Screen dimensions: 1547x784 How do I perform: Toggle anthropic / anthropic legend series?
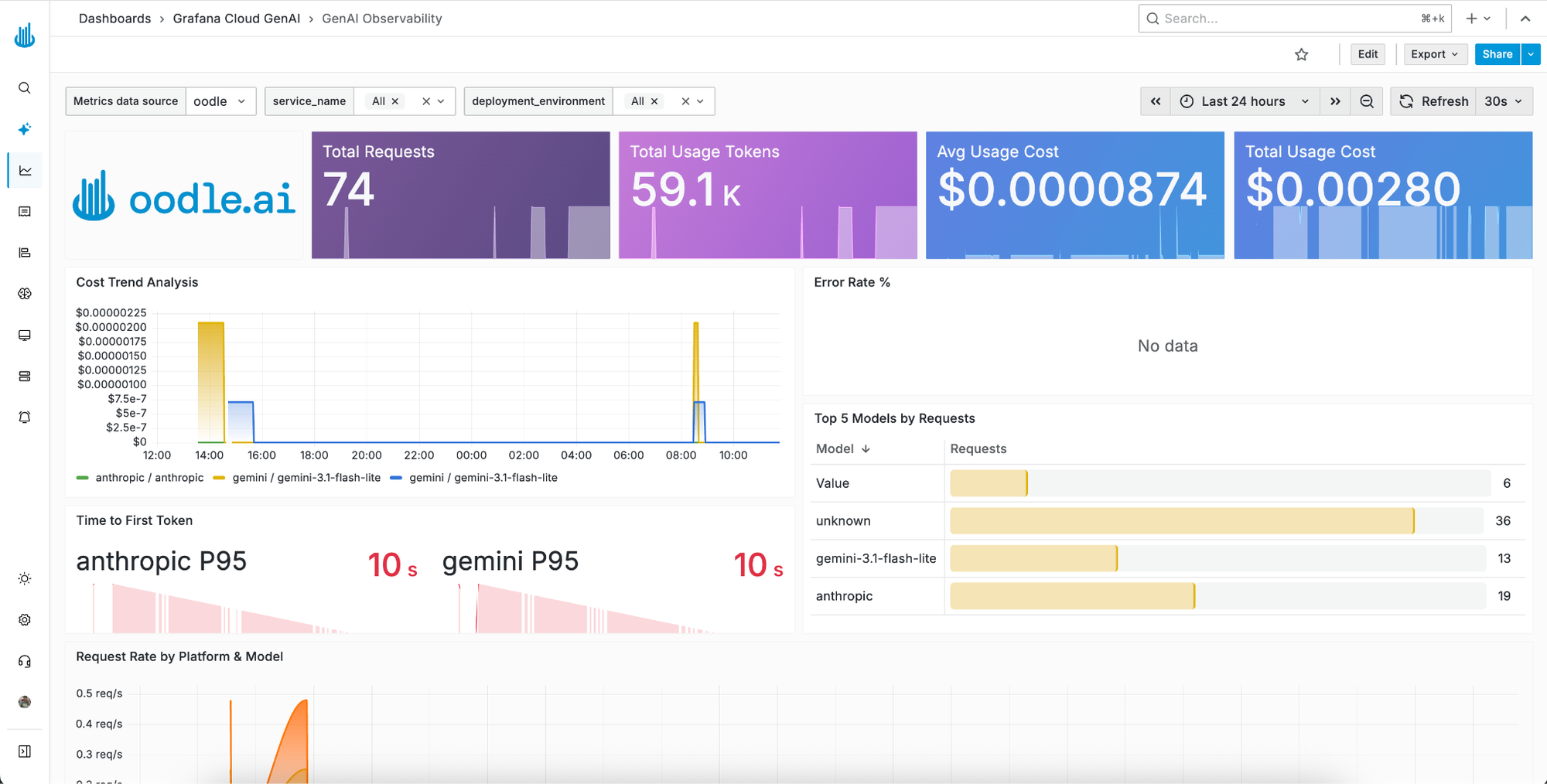click(140, 478)
